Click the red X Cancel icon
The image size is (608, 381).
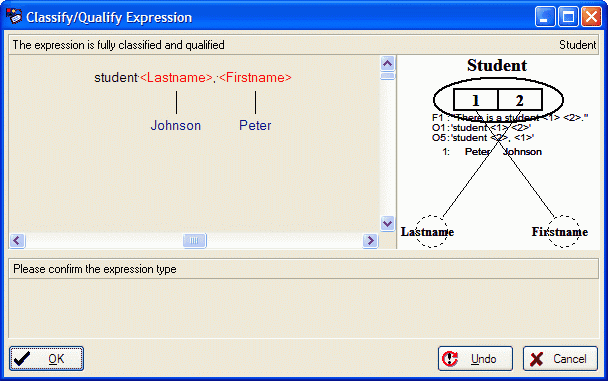pos(536,359)
